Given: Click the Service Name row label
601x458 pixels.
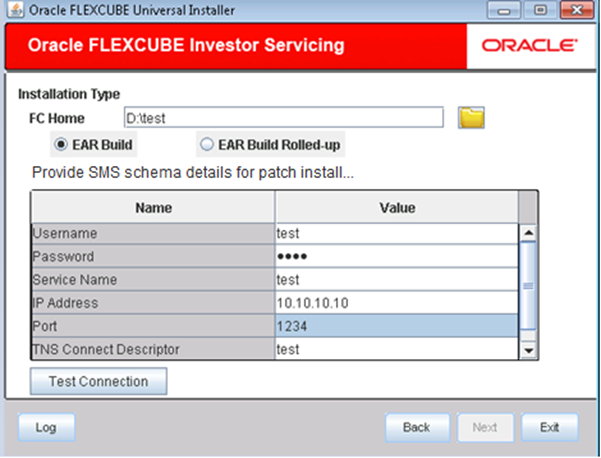Looking at the screenshot, I should tap(153, 280).
